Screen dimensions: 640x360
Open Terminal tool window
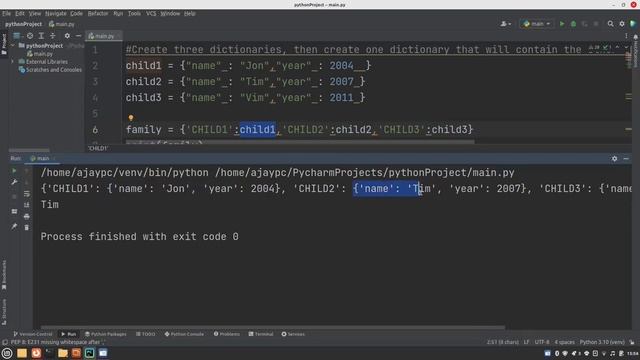(x=261, y=334)
